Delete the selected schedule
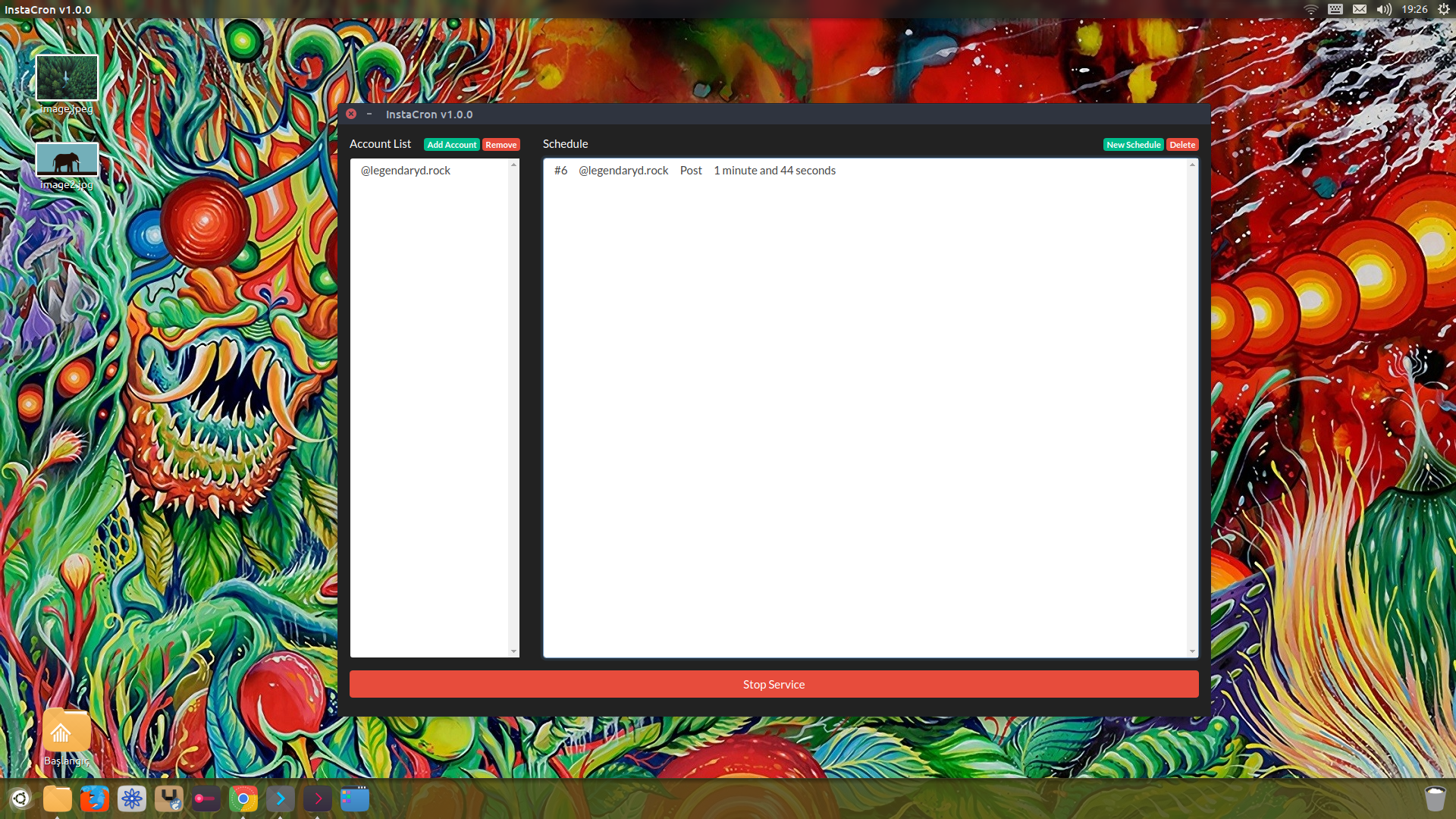Image resolution: width=1456 pixels, height=819 pixels. click(1182, 145)
